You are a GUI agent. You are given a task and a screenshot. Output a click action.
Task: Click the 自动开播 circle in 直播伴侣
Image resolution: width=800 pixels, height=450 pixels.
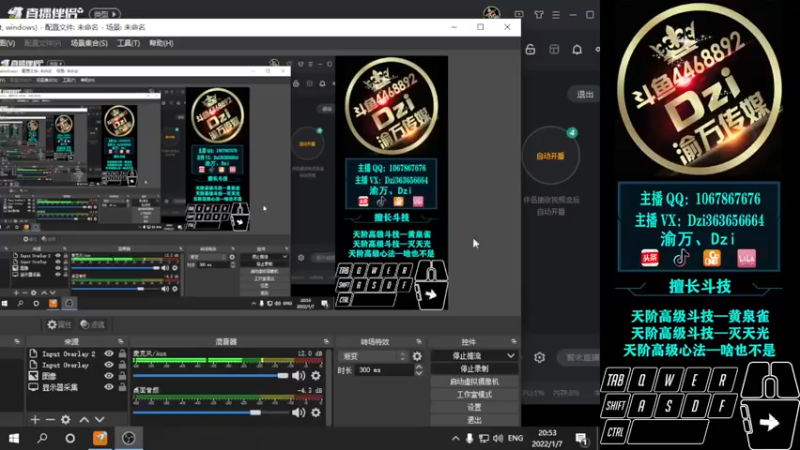(551, 156)
